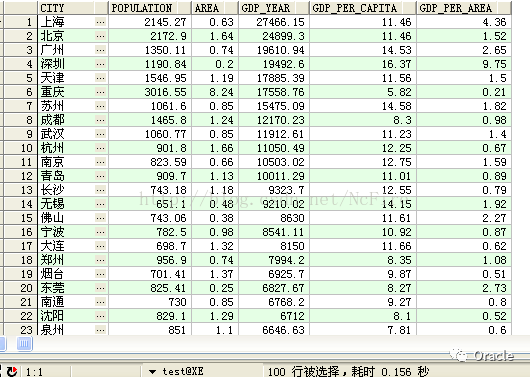Image resolution: width=530 pixels, height=377 pixels.
Task: Open the test@XE connection dropdown arrow
Action: pos(152,372)
